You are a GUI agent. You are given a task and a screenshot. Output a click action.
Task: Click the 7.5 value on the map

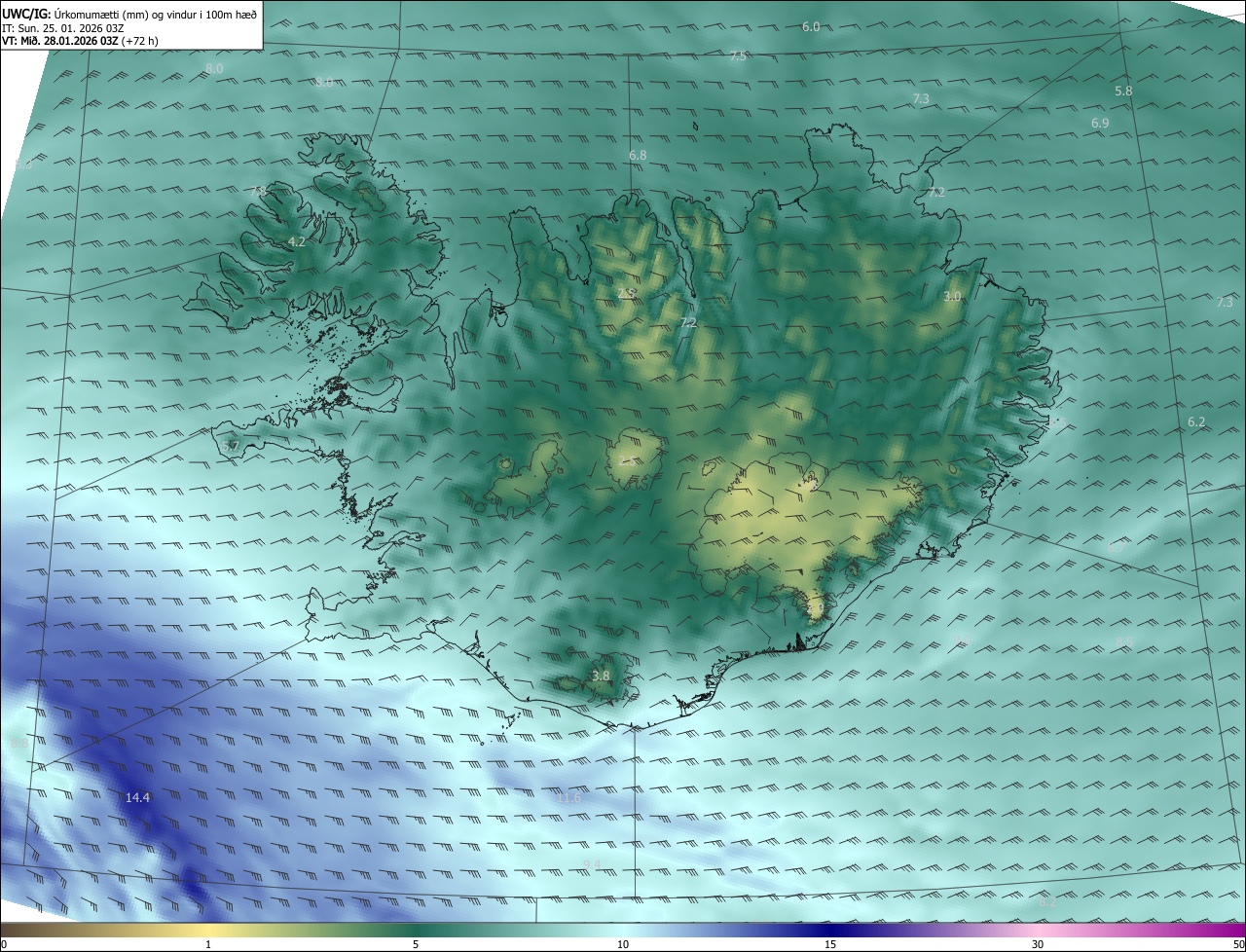coord(738,56)
